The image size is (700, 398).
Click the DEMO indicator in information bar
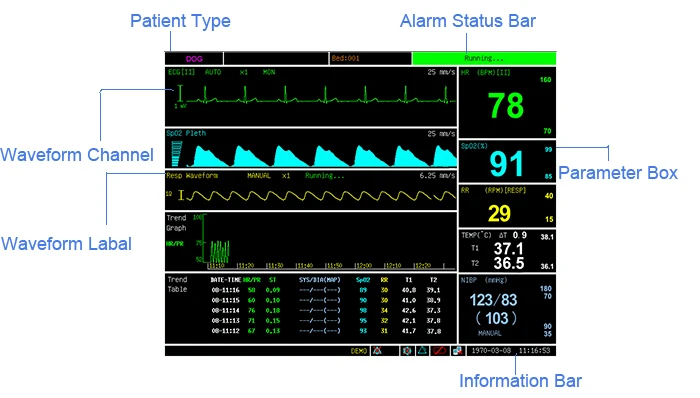[x=359, y=351]
